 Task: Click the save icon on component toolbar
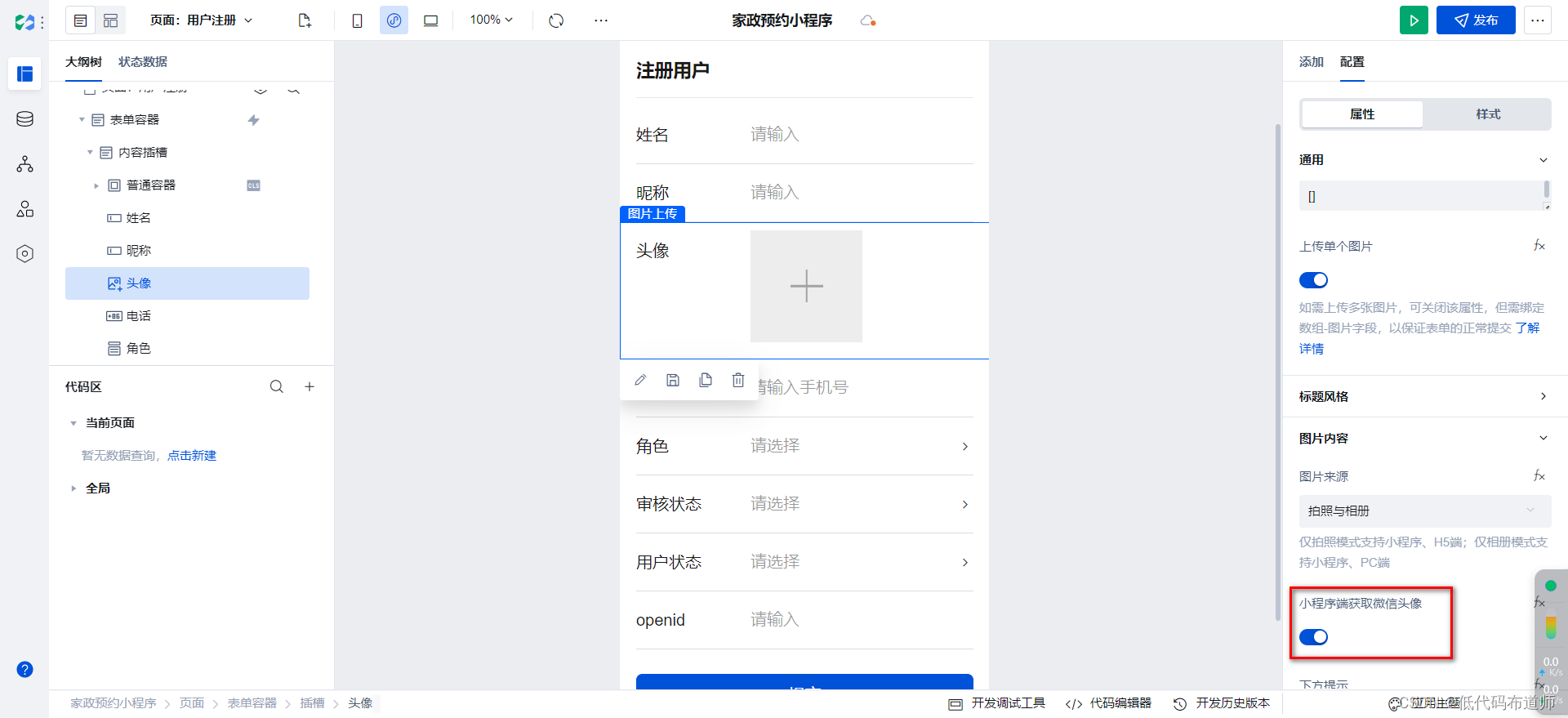point(673,380)
